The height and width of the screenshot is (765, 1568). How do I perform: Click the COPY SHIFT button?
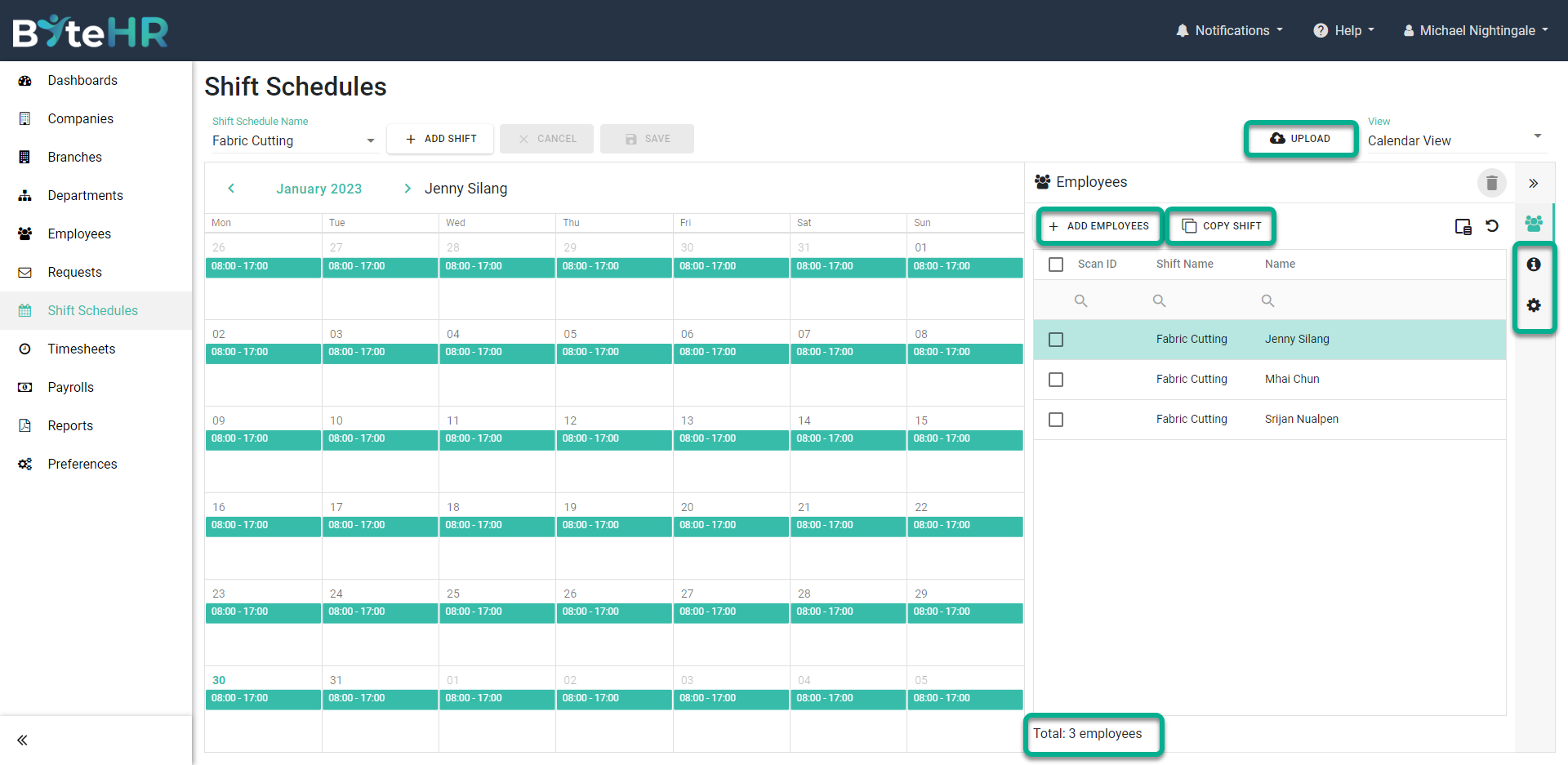[x=1222, y=226]
